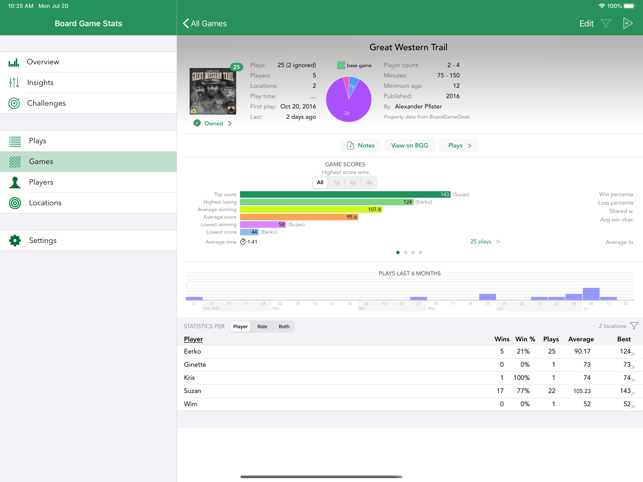The image size is (643, 482).
Task: Click the base game puzzle piece icon
Action: click(x=341, y=65)
